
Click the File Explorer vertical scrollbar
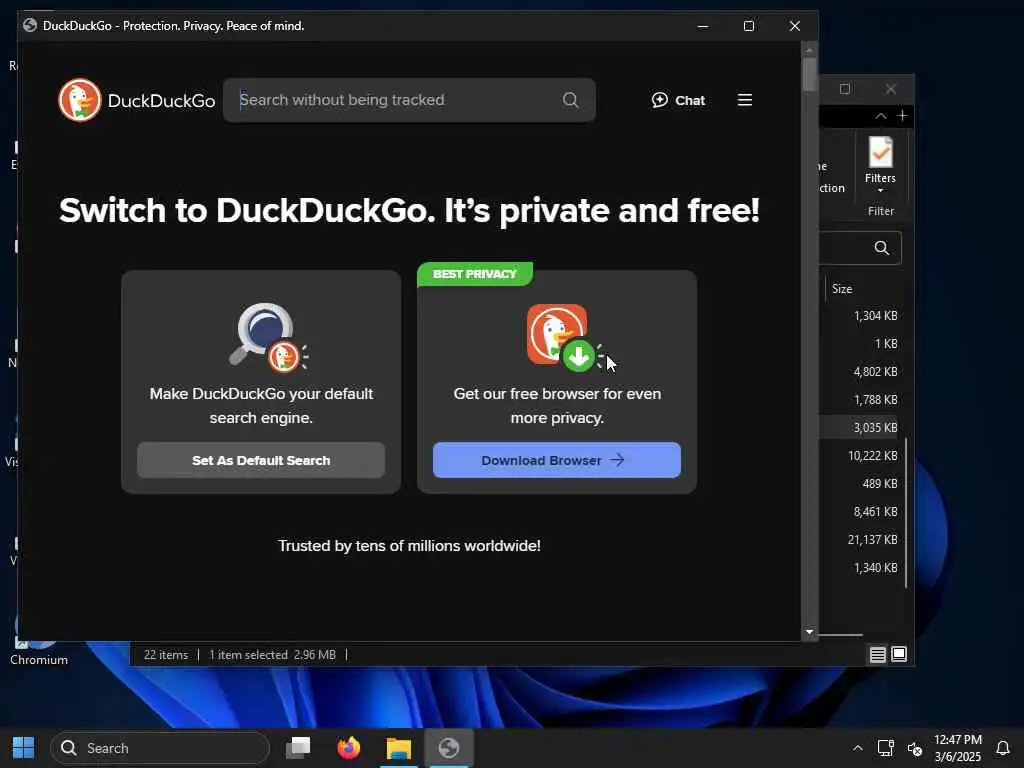pyautogui.click(x=906, y=513)
